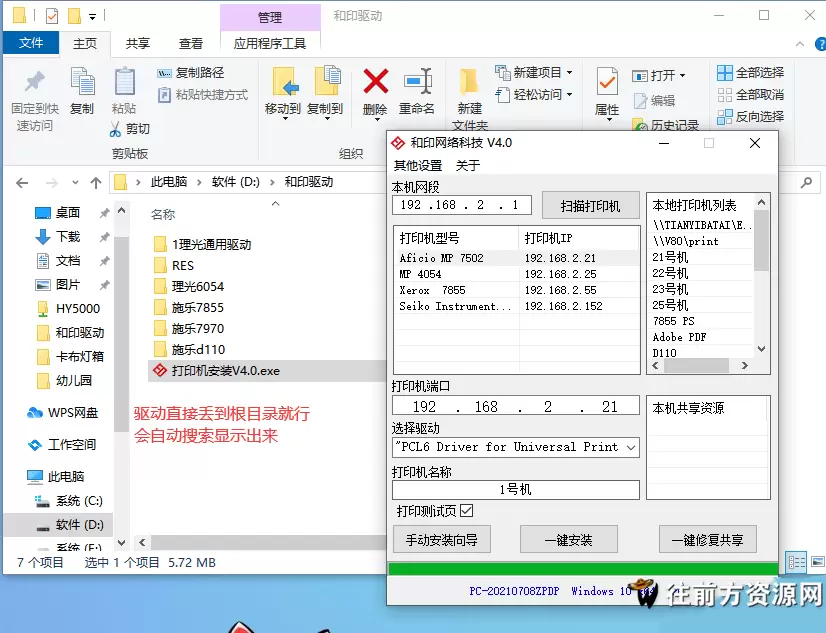The height and width of the screenshot is (633, 826).
Task: Click the search magnifier icon in Explorer
Action: (x=806, y=183)
